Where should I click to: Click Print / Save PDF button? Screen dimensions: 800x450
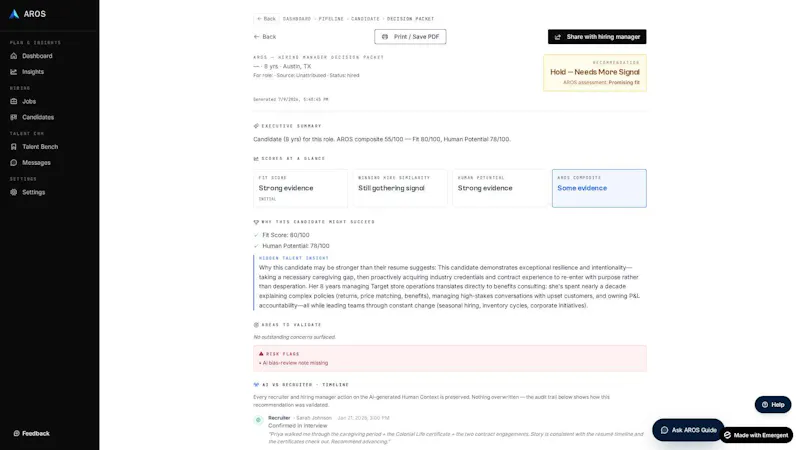click(x=410, y=37)
